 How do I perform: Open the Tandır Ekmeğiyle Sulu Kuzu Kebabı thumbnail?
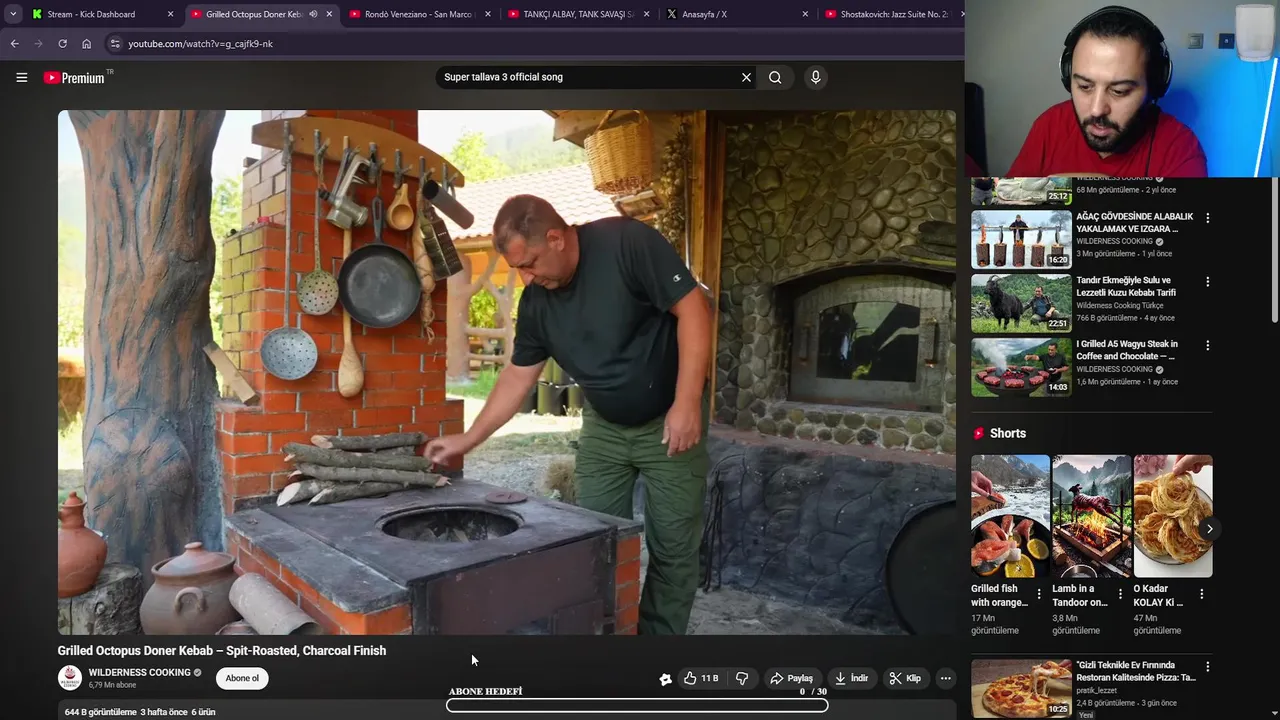pyautogui.click(x=1021, y=302)
